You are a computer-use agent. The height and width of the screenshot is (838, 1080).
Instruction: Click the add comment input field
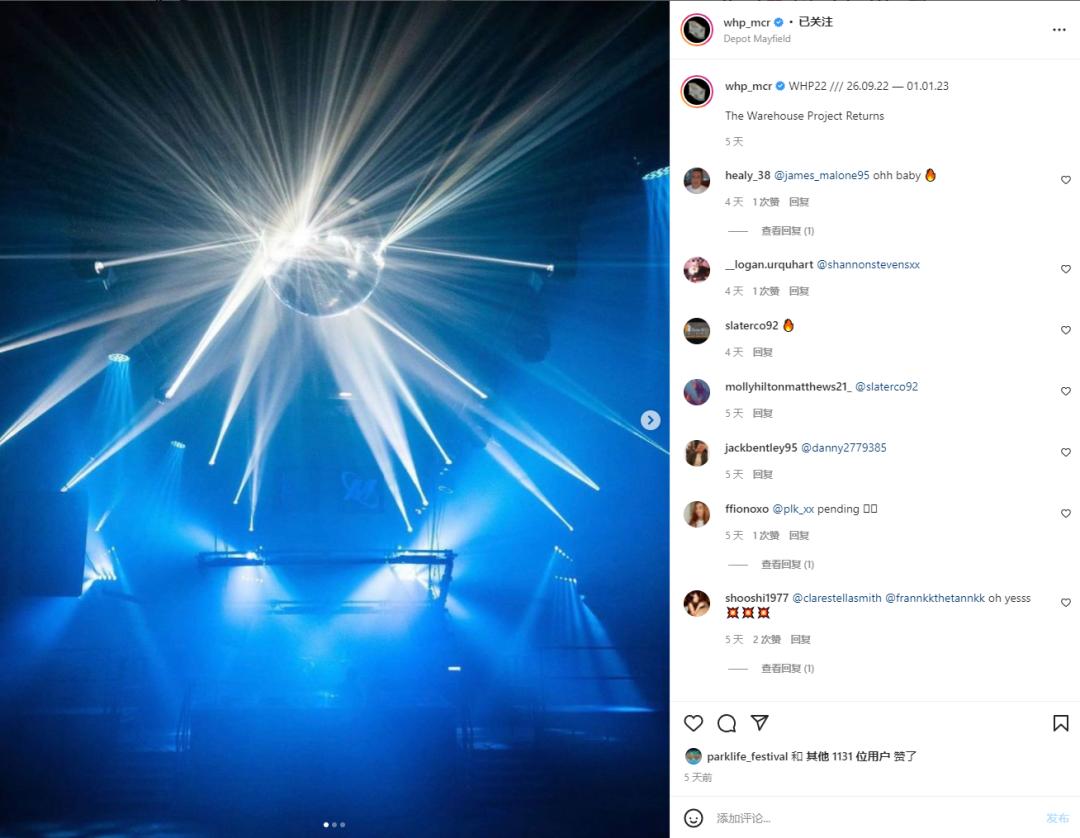click(x=875, y=818)
